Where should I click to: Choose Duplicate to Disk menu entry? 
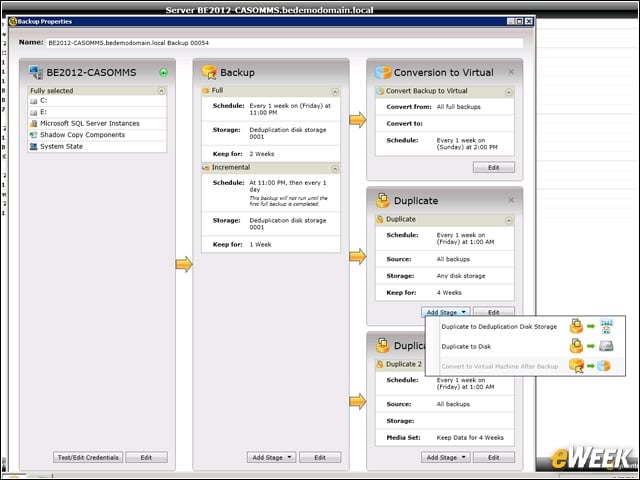[x=525, y=347]
